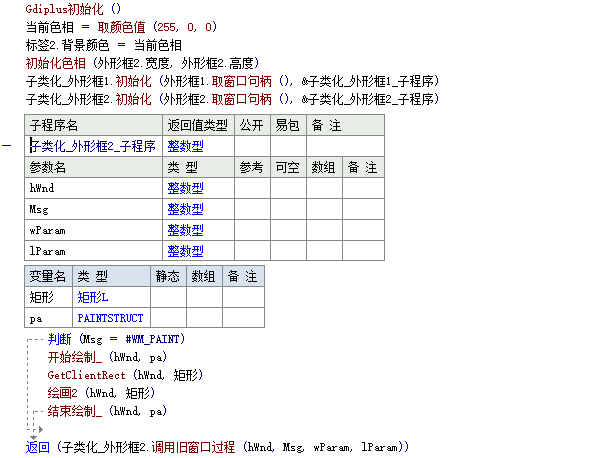605x458 pixels.
Task: Toggle the 数组 cell for wParam
Action: click(x=324, y=230)
